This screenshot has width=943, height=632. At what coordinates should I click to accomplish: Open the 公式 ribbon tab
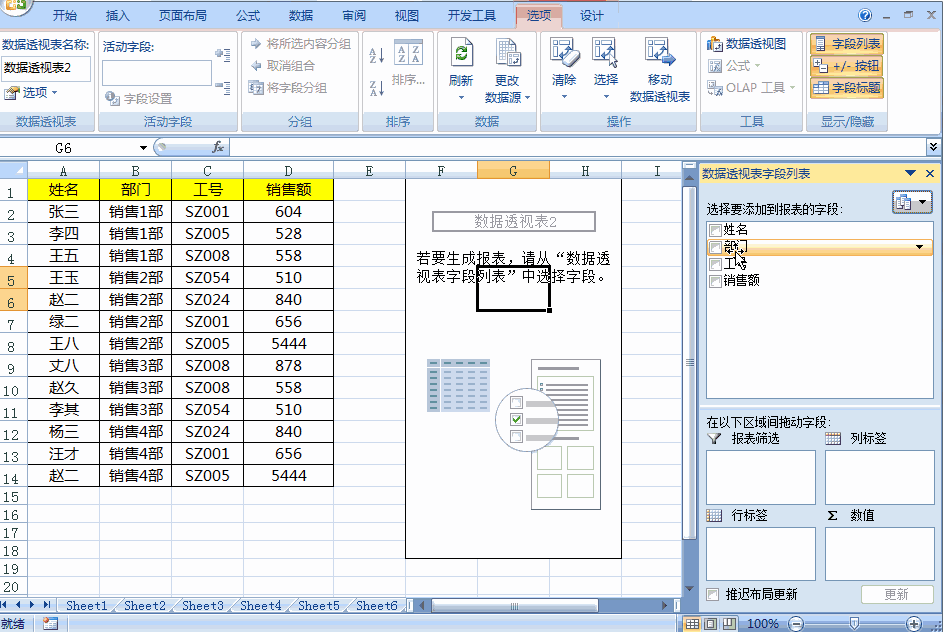tap(248, 16)
